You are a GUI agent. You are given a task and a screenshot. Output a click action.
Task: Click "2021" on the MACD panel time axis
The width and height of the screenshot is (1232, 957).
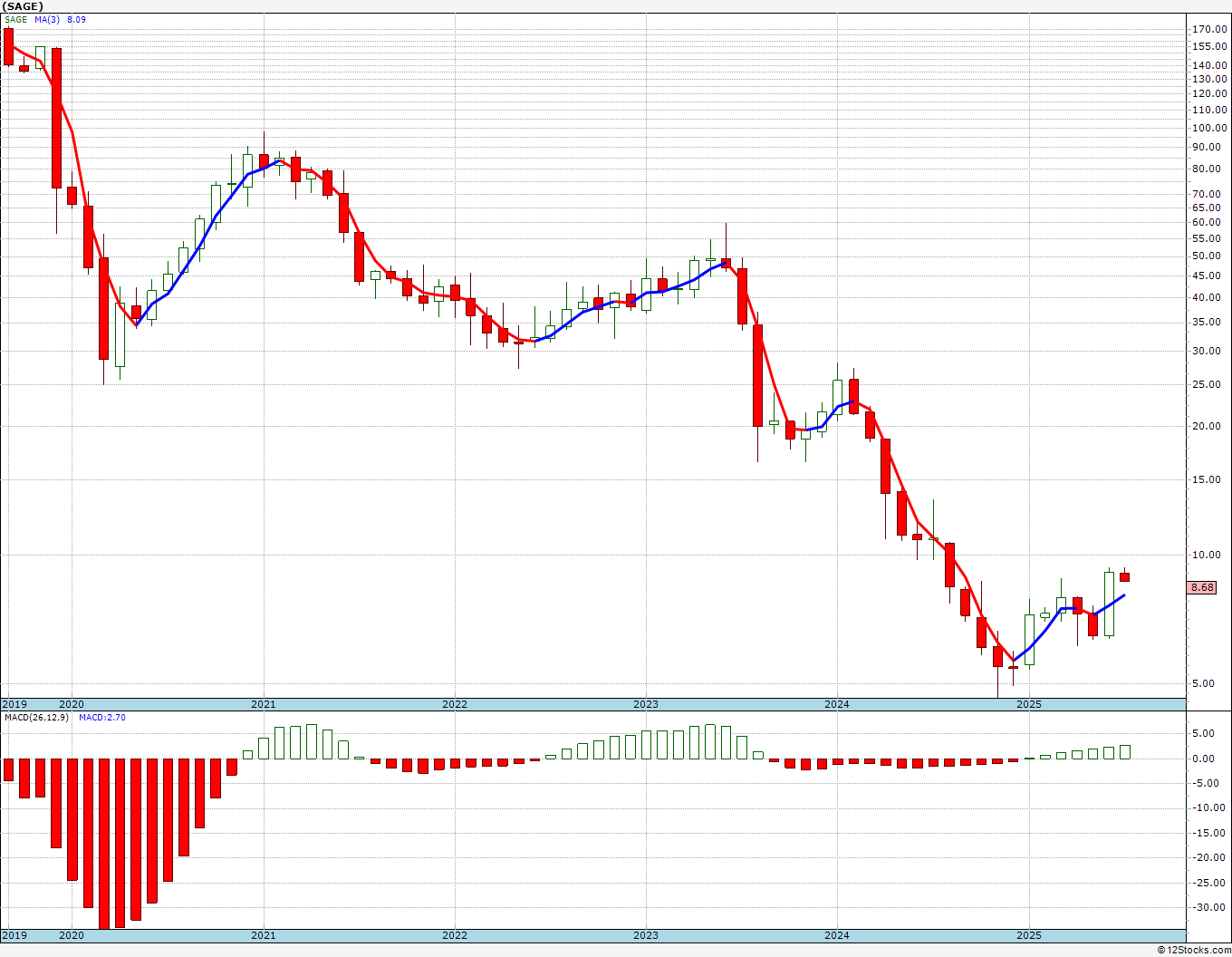(x=264, y=935)
